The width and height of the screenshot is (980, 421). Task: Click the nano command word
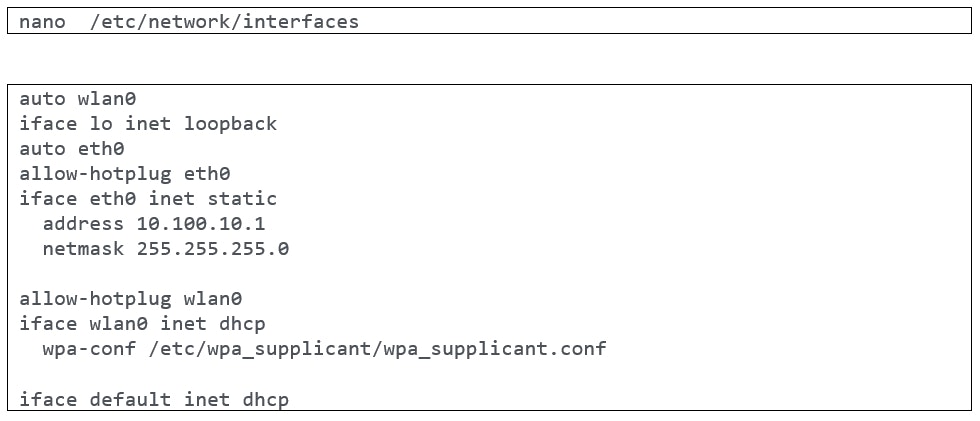[x=42, y=21]
